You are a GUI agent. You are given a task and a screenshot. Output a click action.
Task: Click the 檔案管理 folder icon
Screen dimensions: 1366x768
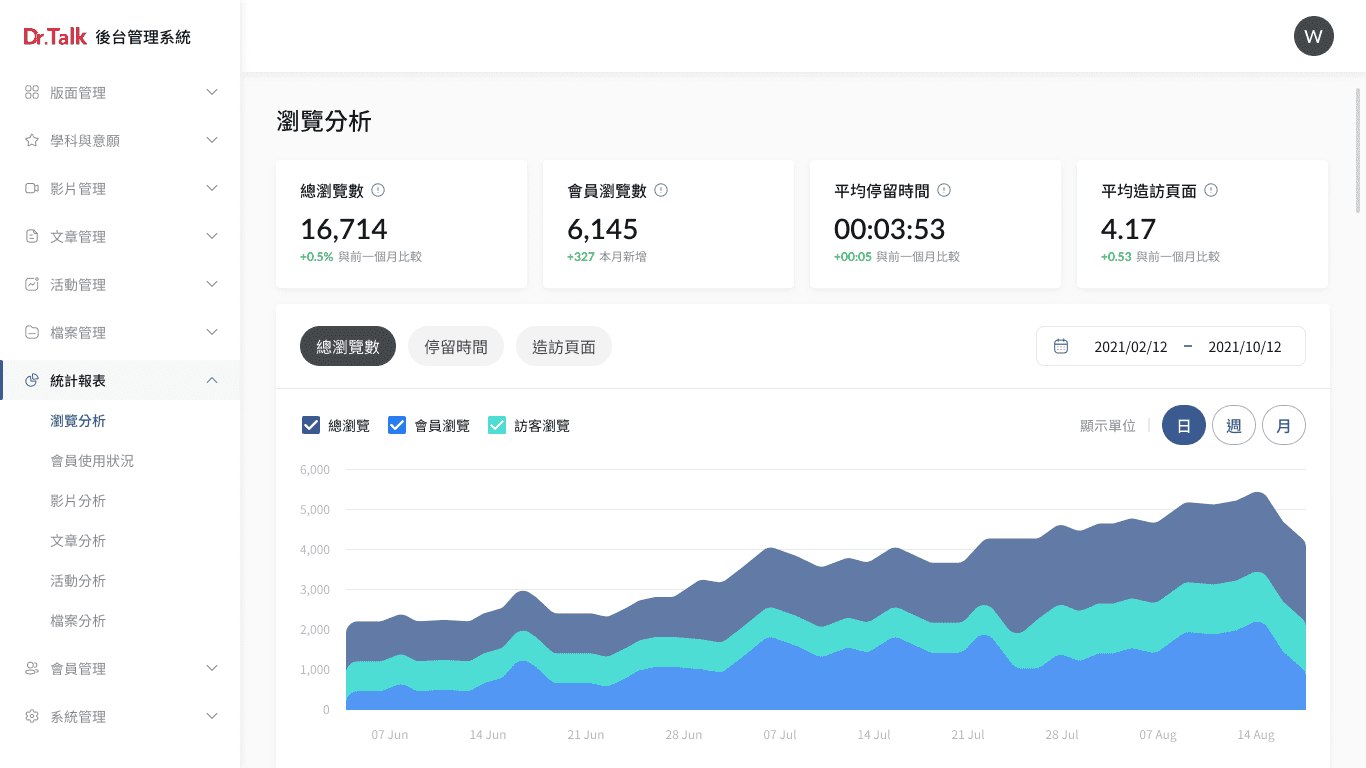[x=32, y=332]
